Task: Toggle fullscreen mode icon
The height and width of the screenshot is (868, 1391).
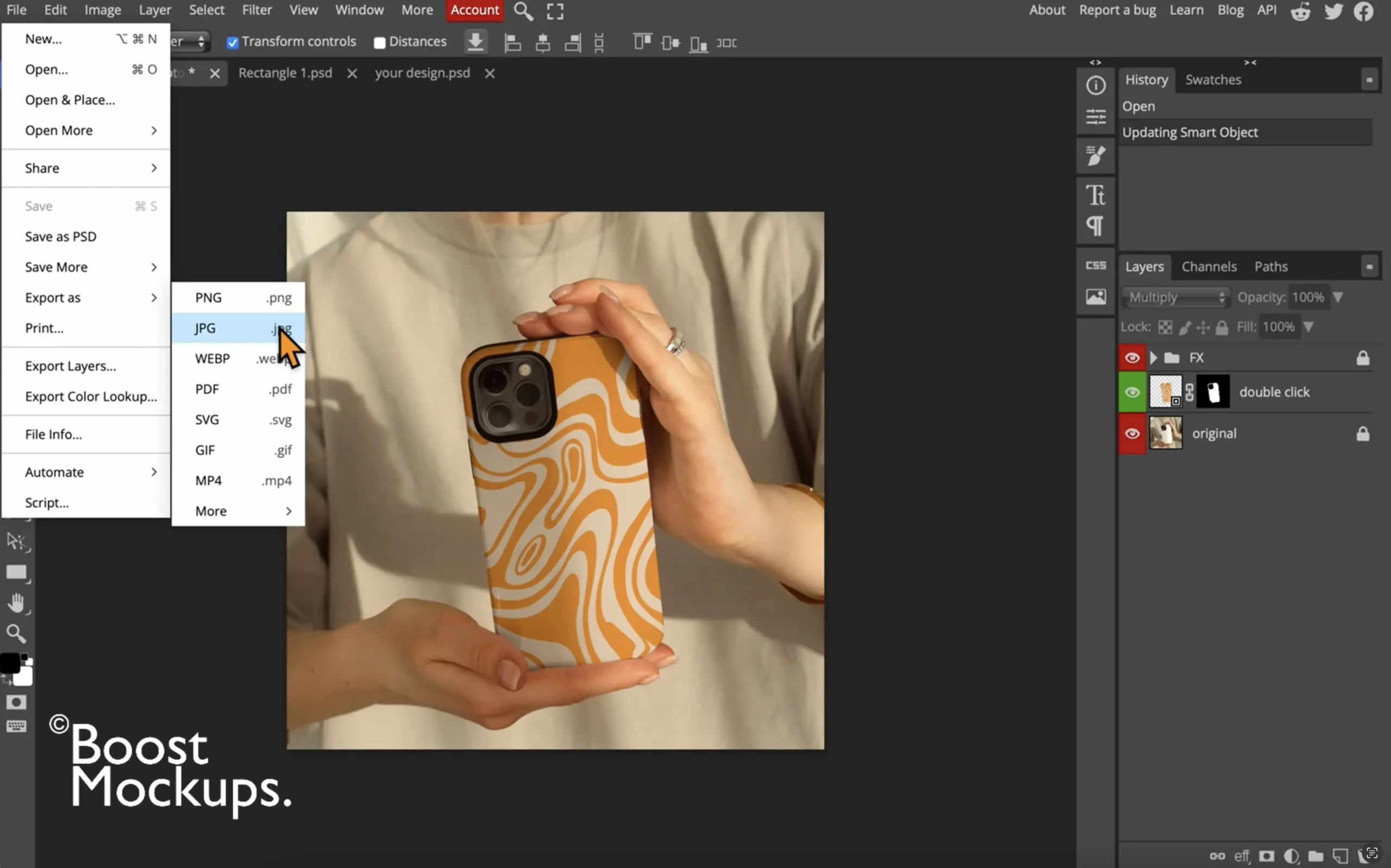Action: (x=555, y=11)
